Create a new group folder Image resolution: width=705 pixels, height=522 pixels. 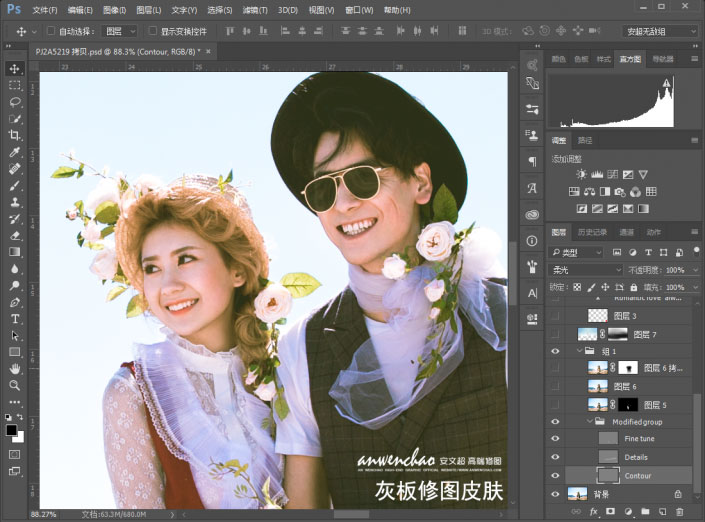645,511
